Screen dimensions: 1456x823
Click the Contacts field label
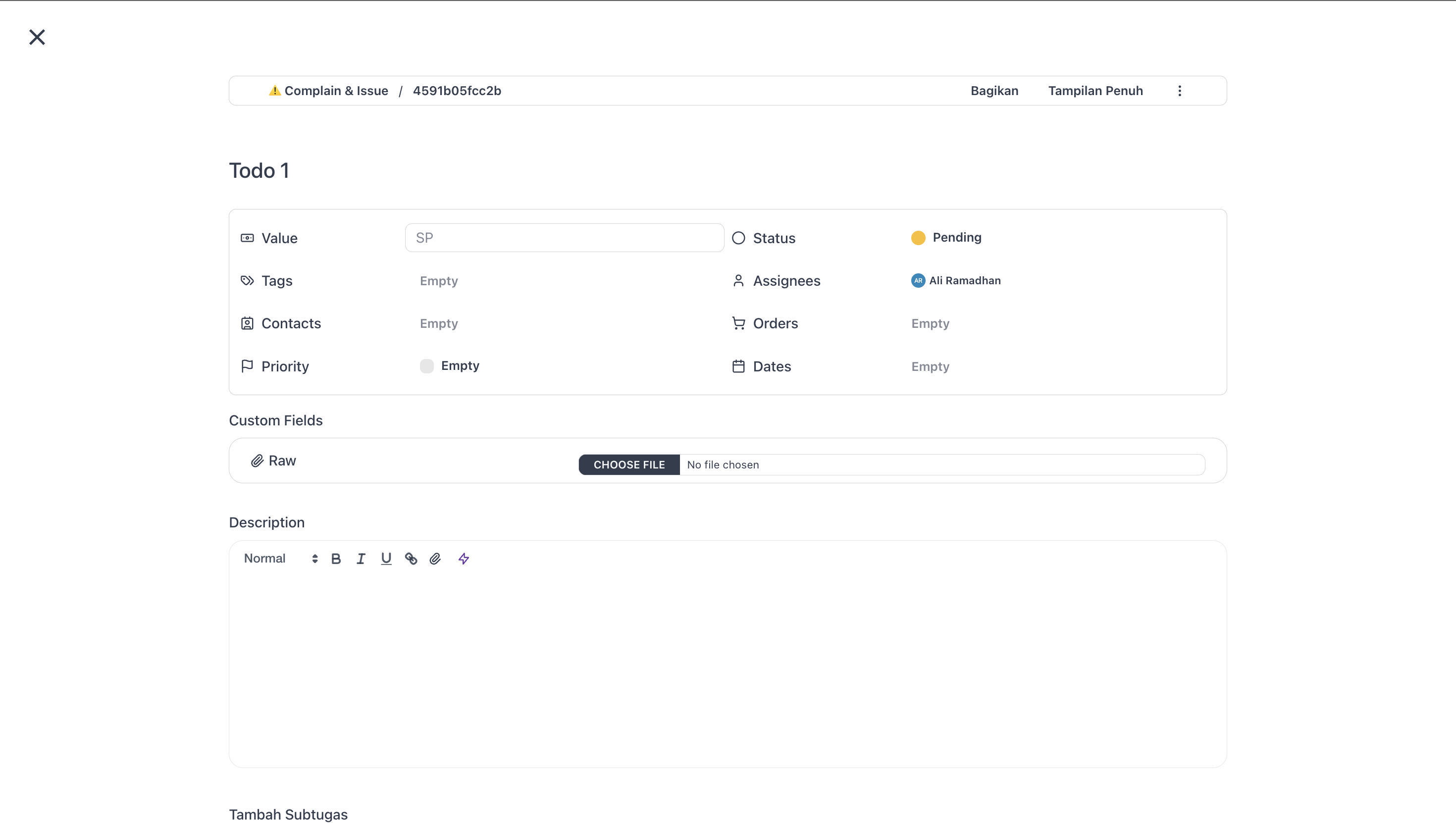tap(291, 323)
